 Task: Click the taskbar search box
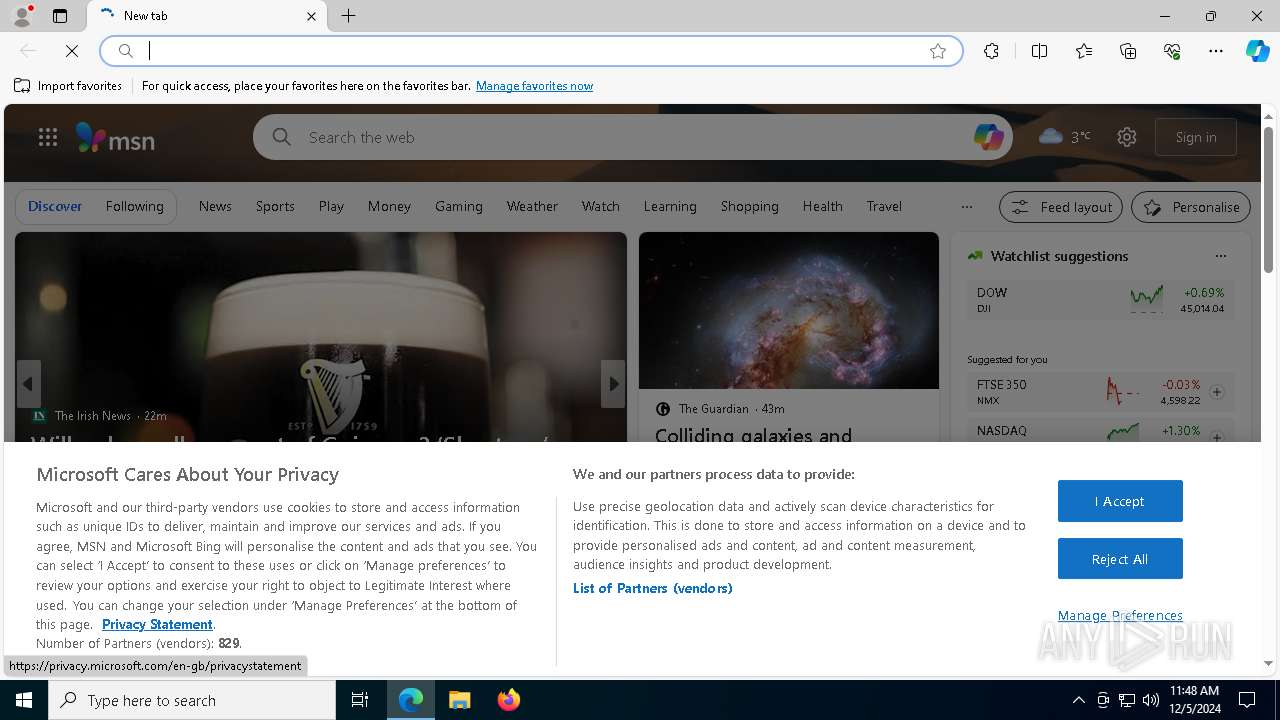[192, 700]
